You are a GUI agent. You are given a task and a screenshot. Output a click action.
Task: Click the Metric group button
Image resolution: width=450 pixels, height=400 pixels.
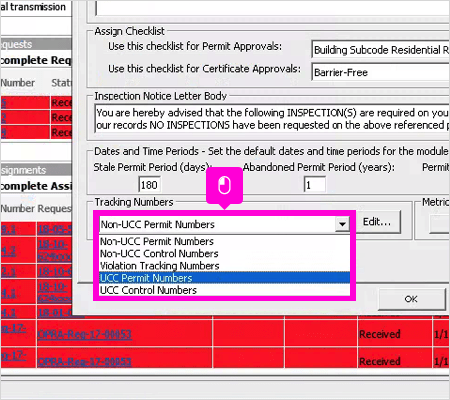(x=440, y=223)
